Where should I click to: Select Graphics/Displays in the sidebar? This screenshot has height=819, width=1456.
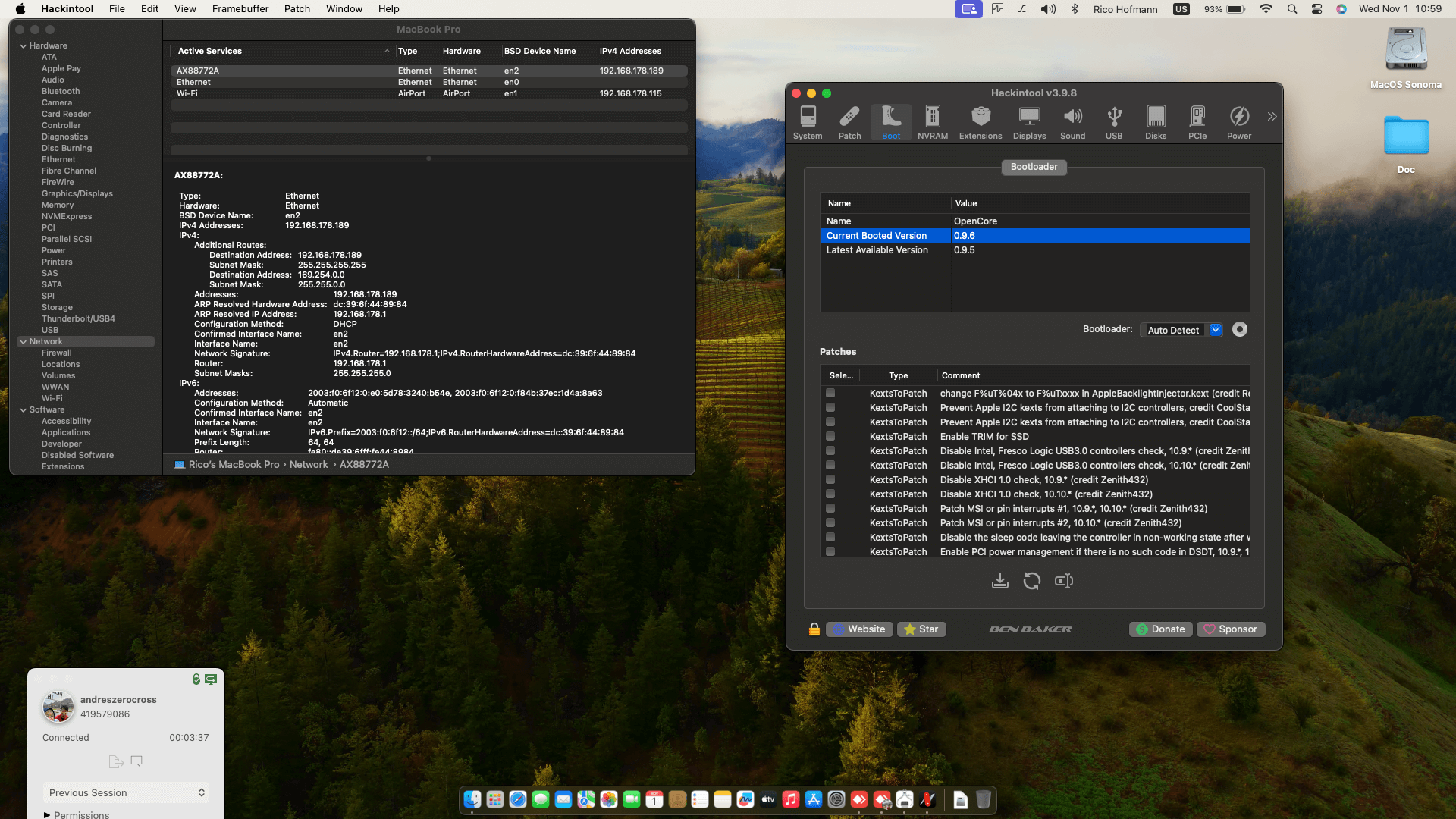pos(77,193)
